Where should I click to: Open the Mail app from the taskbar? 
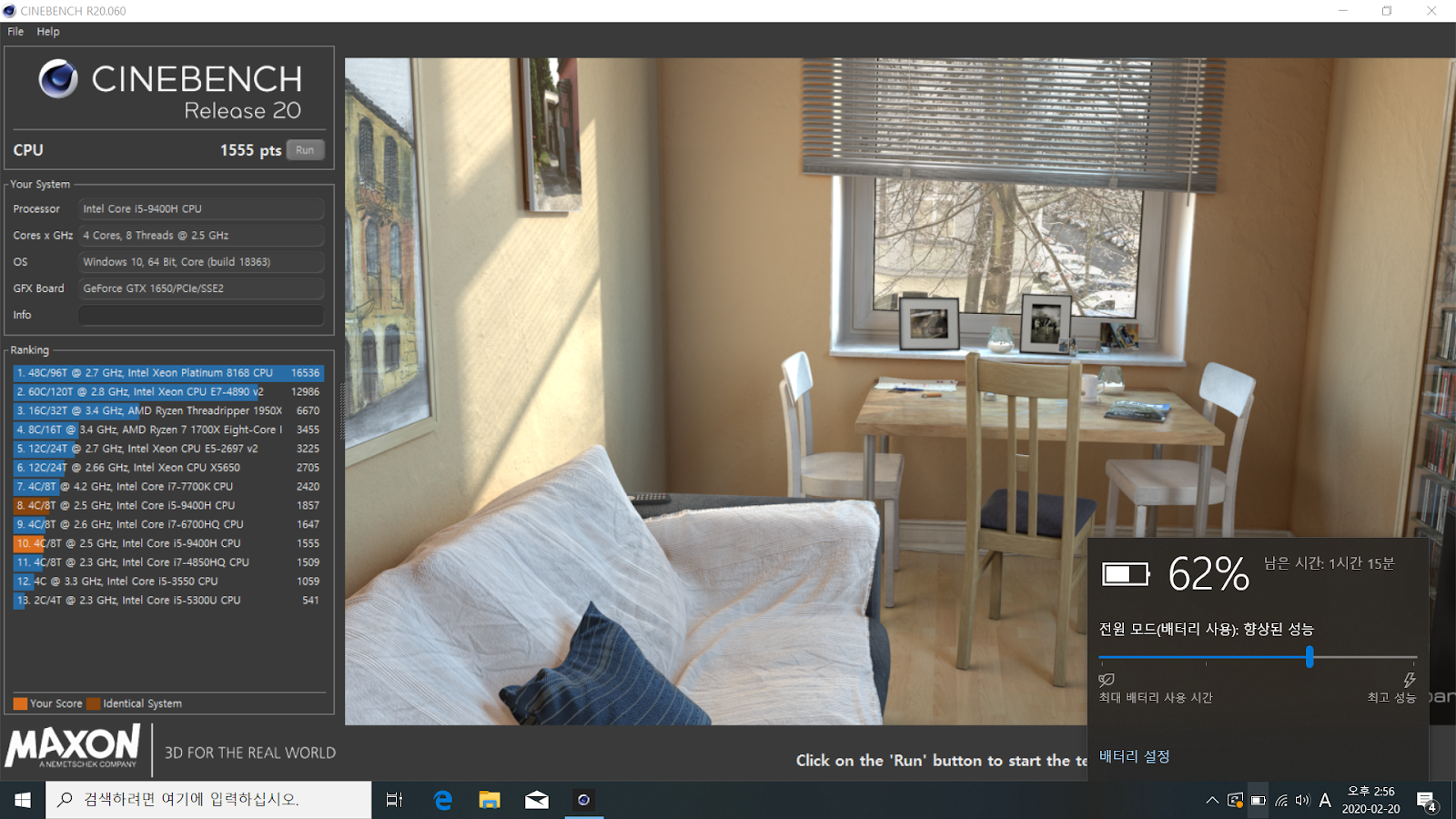pos(537,800)
